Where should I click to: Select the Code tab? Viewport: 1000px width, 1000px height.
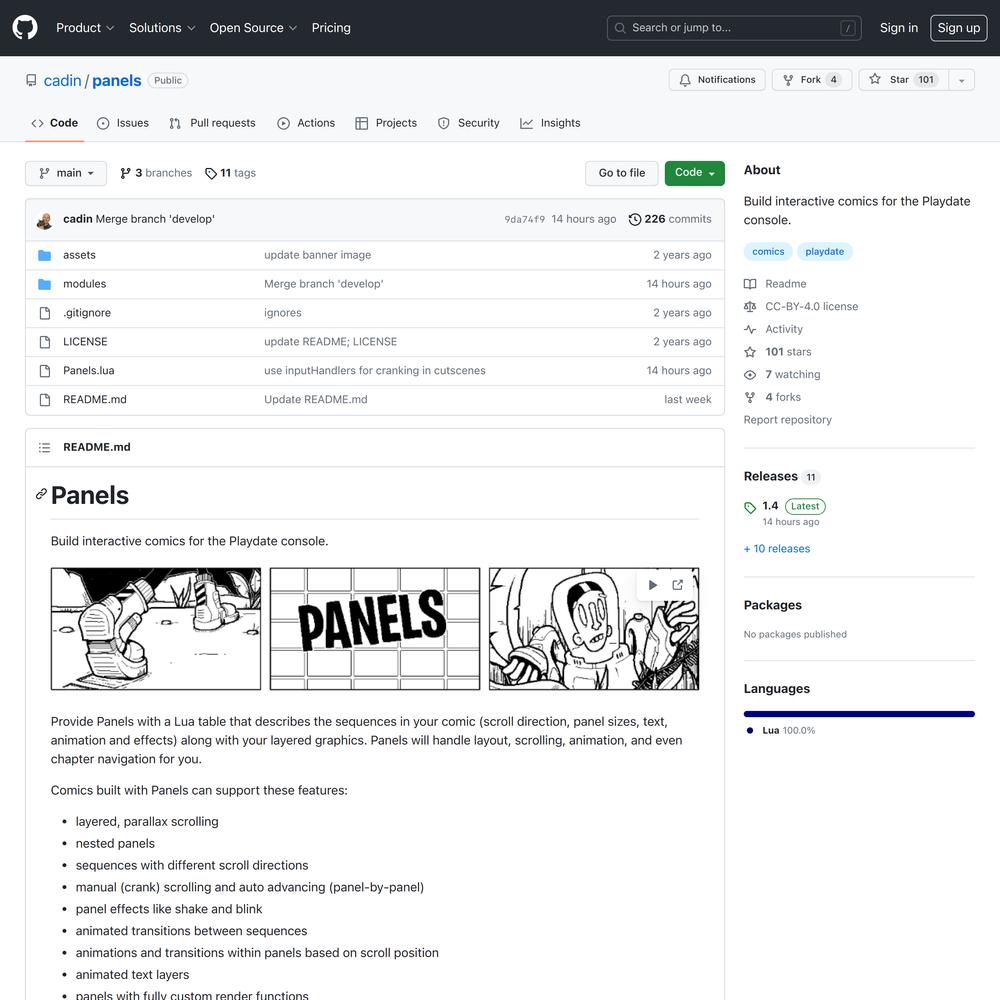click(55, 123)
